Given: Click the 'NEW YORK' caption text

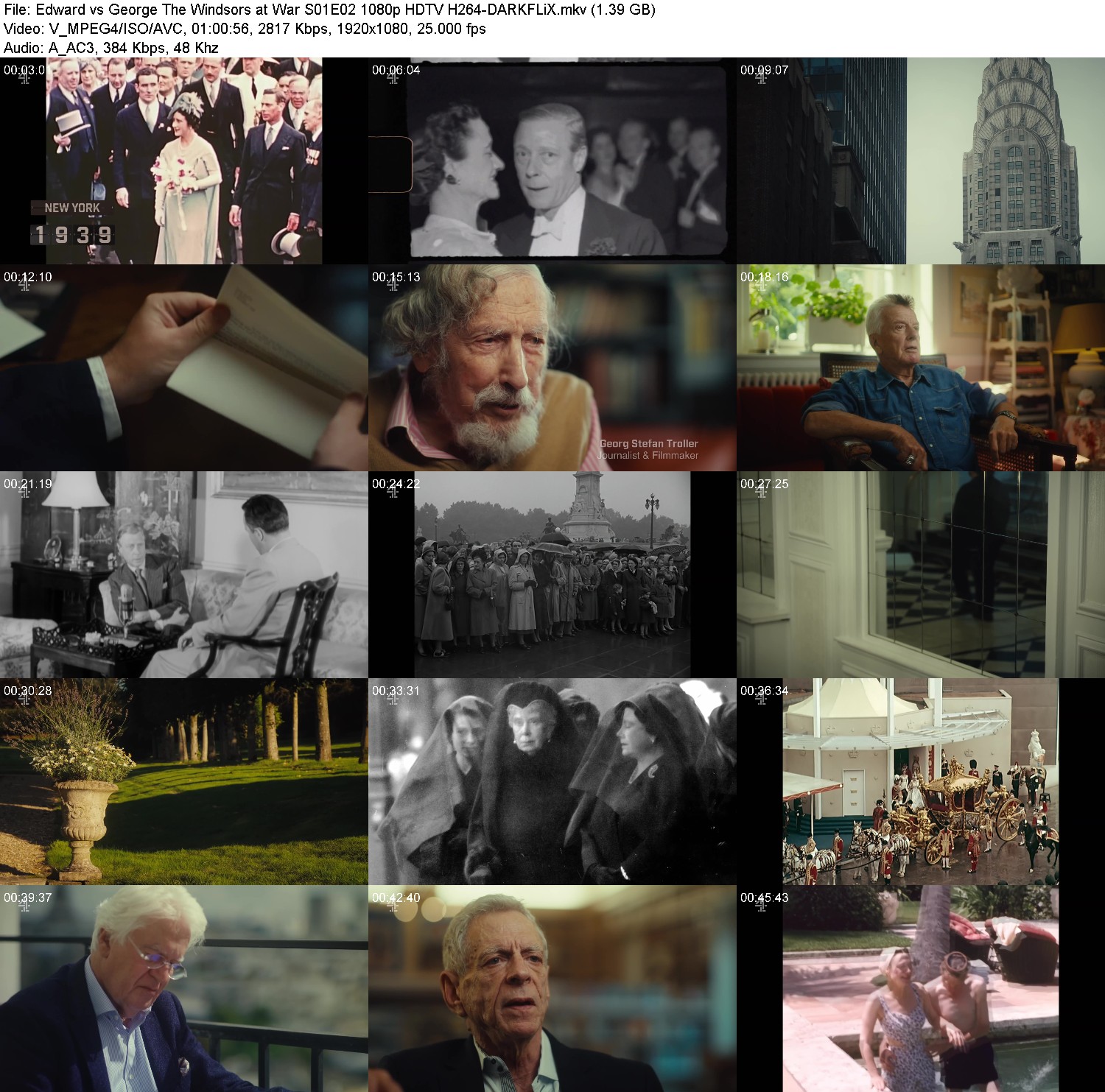Looking at the screenshot, I should pyautogui.click(x=72, y=208).
